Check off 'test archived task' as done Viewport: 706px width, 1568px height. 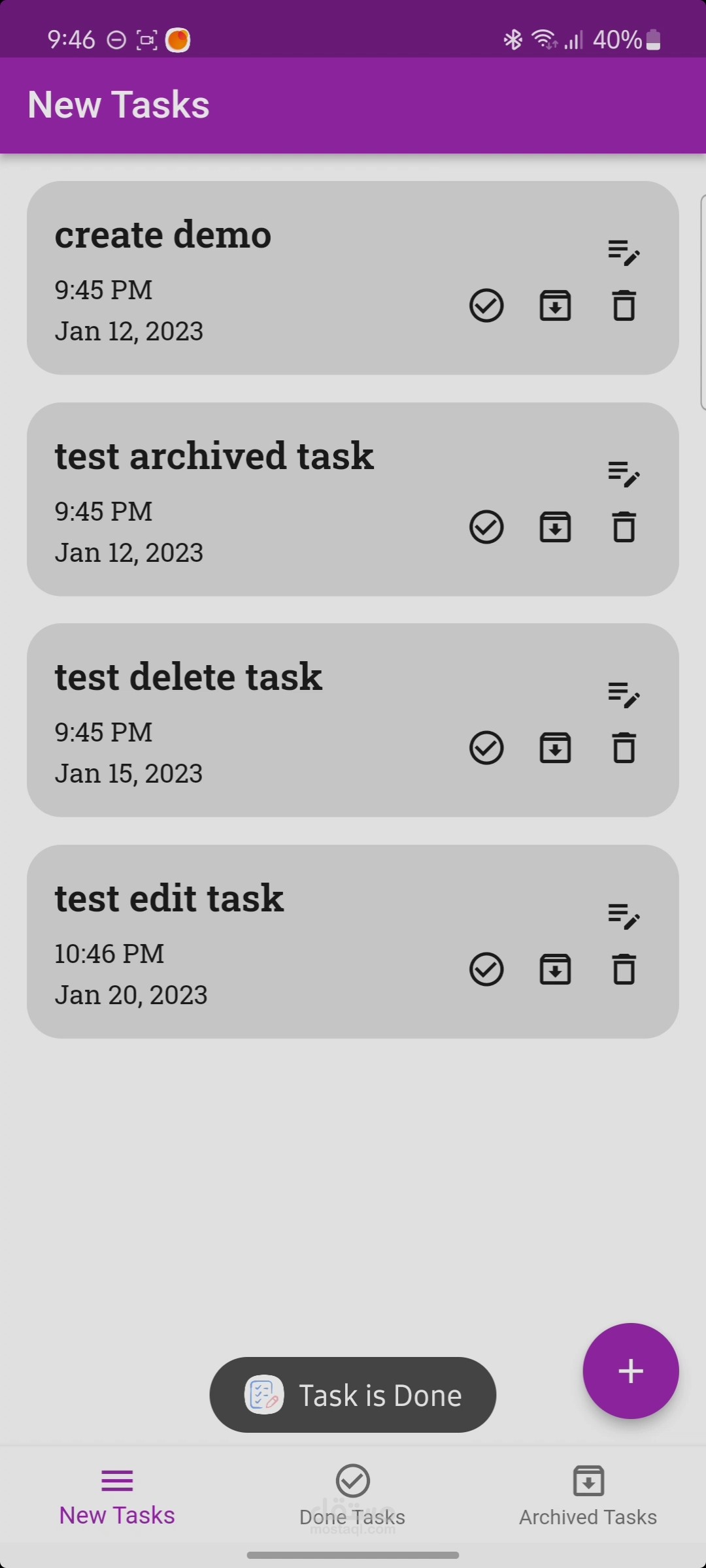pos(486,527)
